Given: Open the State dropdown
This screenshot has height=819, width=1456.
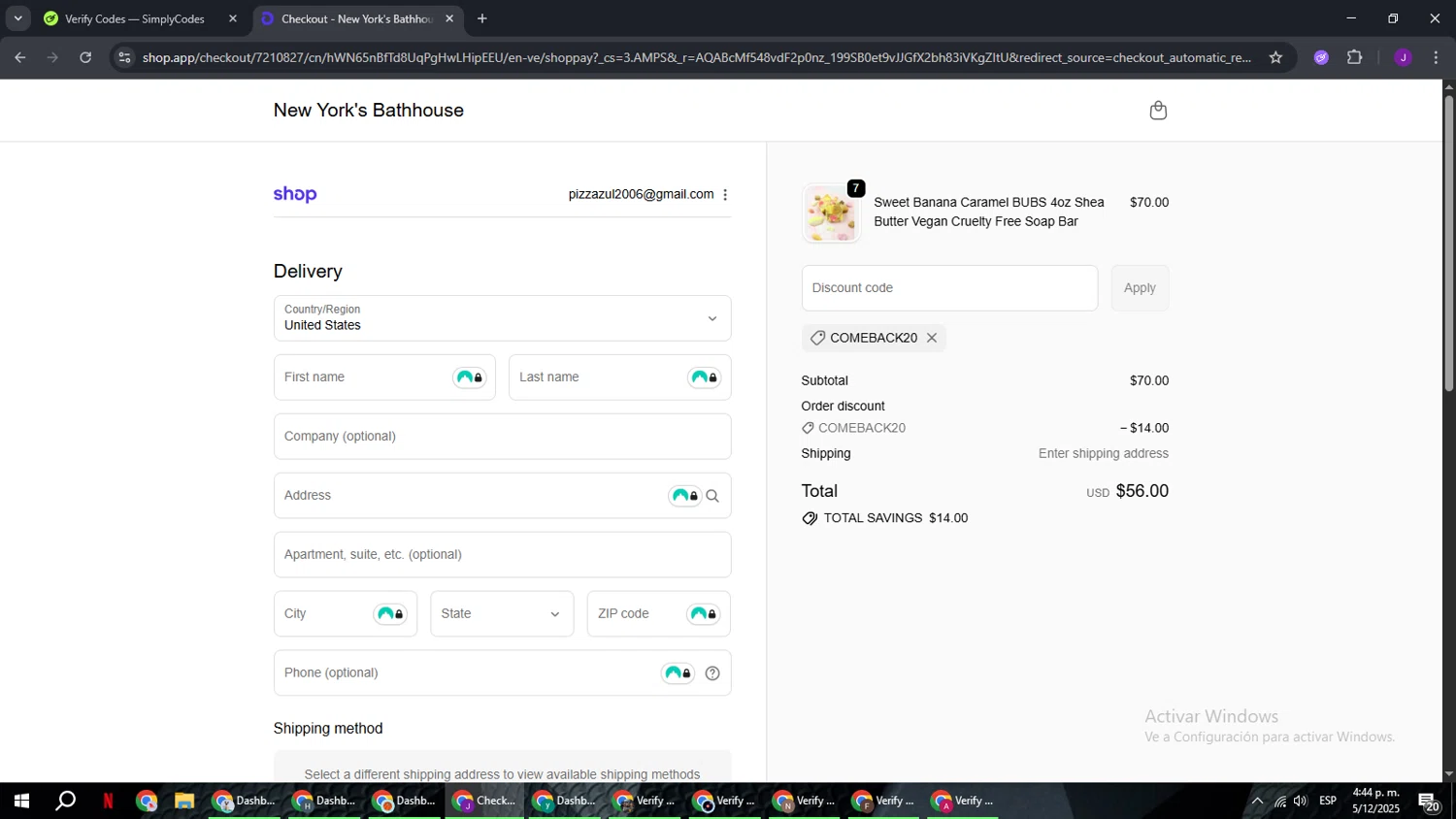Looking at the screenshot, I should tap(502, 614).
